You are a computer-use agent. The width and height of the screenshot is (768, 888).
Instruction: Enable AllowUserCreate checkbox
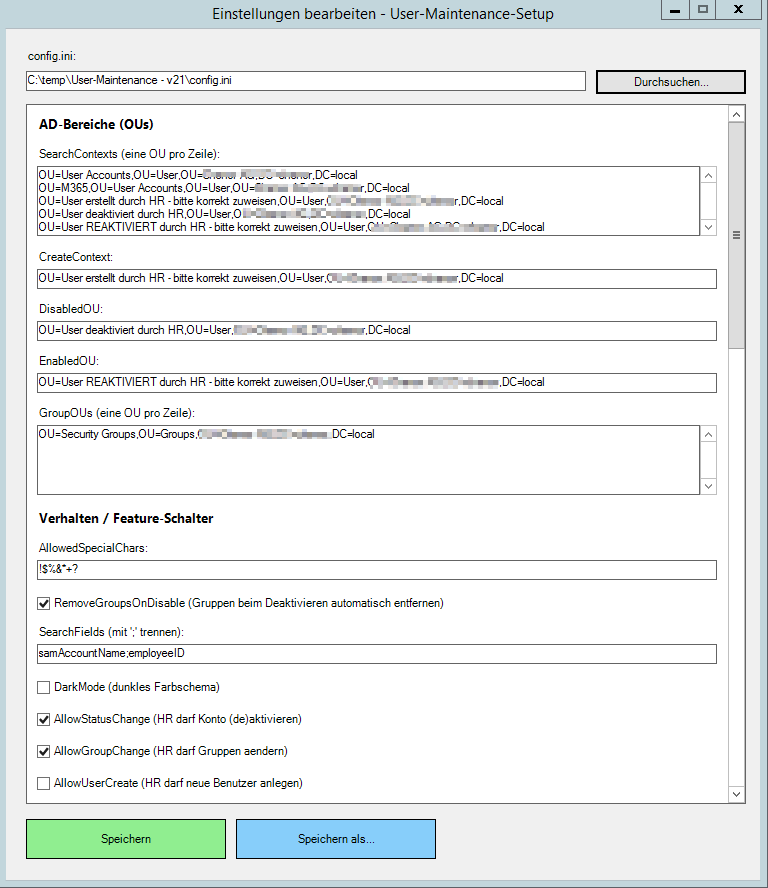click(44, 783)
